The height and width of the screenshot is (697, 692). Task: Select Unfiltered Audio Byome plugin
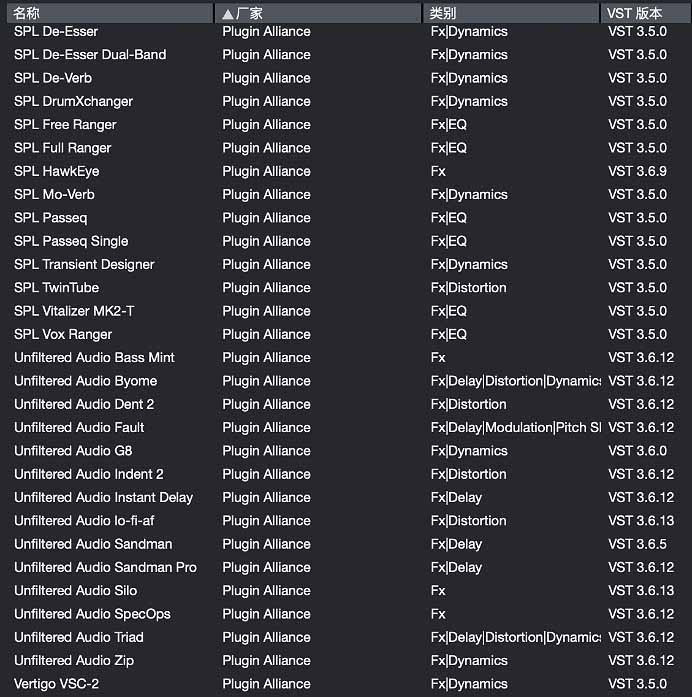[x=346, y=381]
